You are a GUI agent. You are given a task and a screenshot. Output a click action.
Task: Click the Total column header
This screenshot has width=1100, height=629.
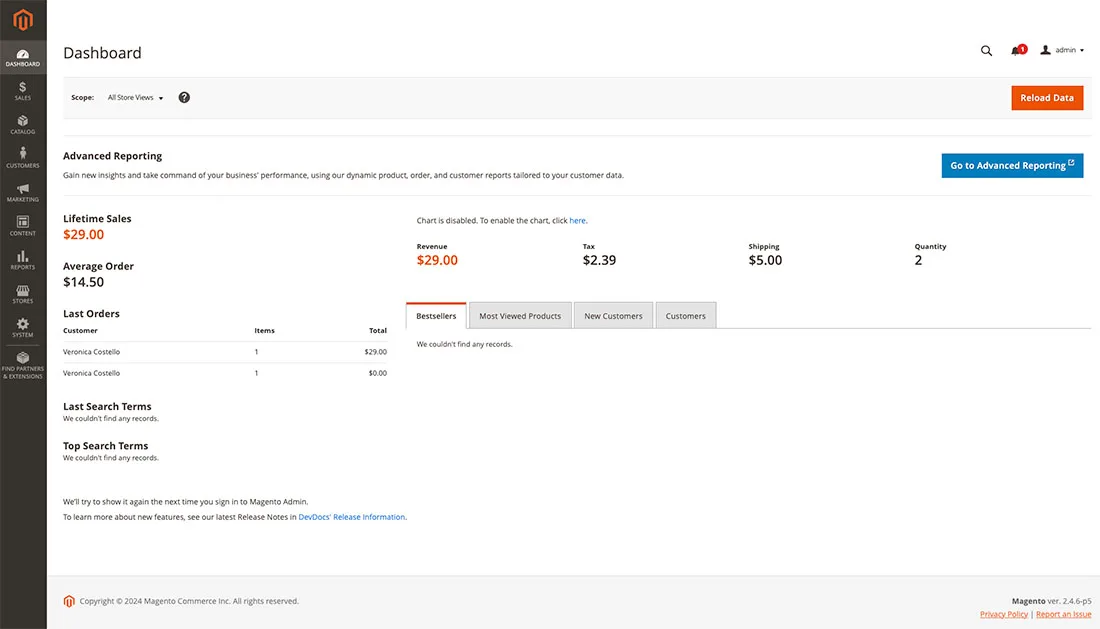click(x=377, y=330)
